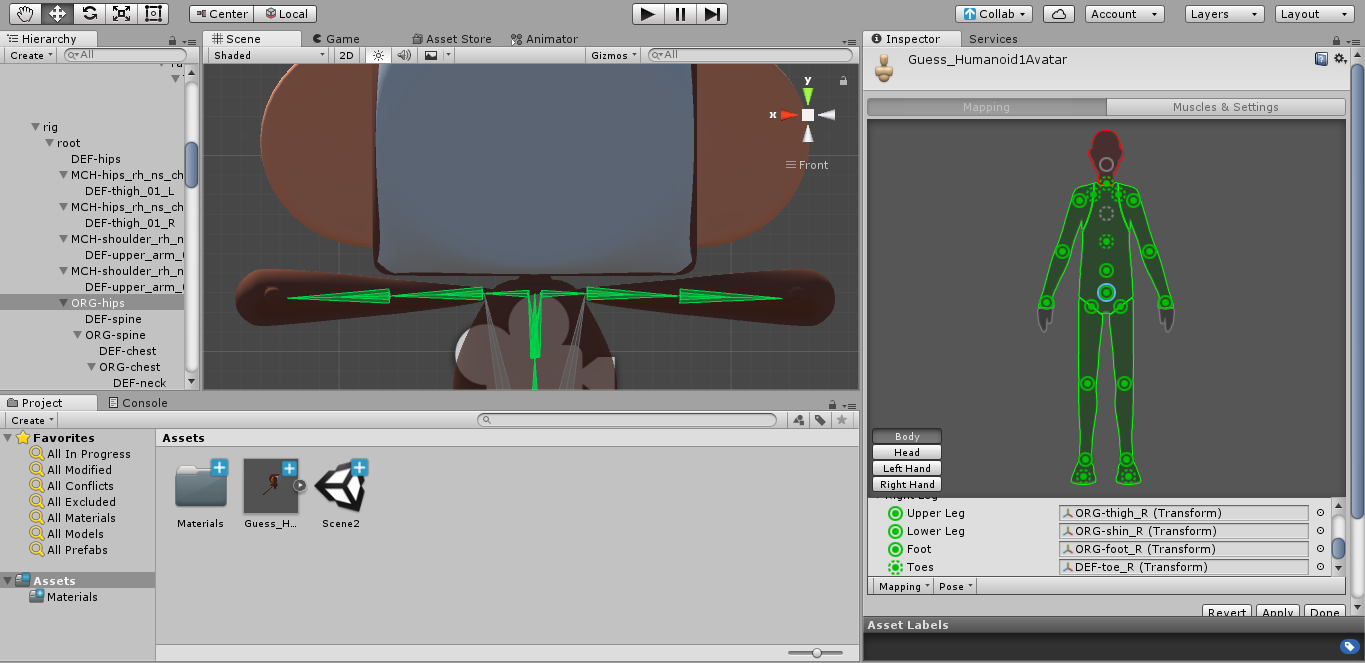Click the Project search by label icon
1365x663 pixels.
(x=820, y=420)
